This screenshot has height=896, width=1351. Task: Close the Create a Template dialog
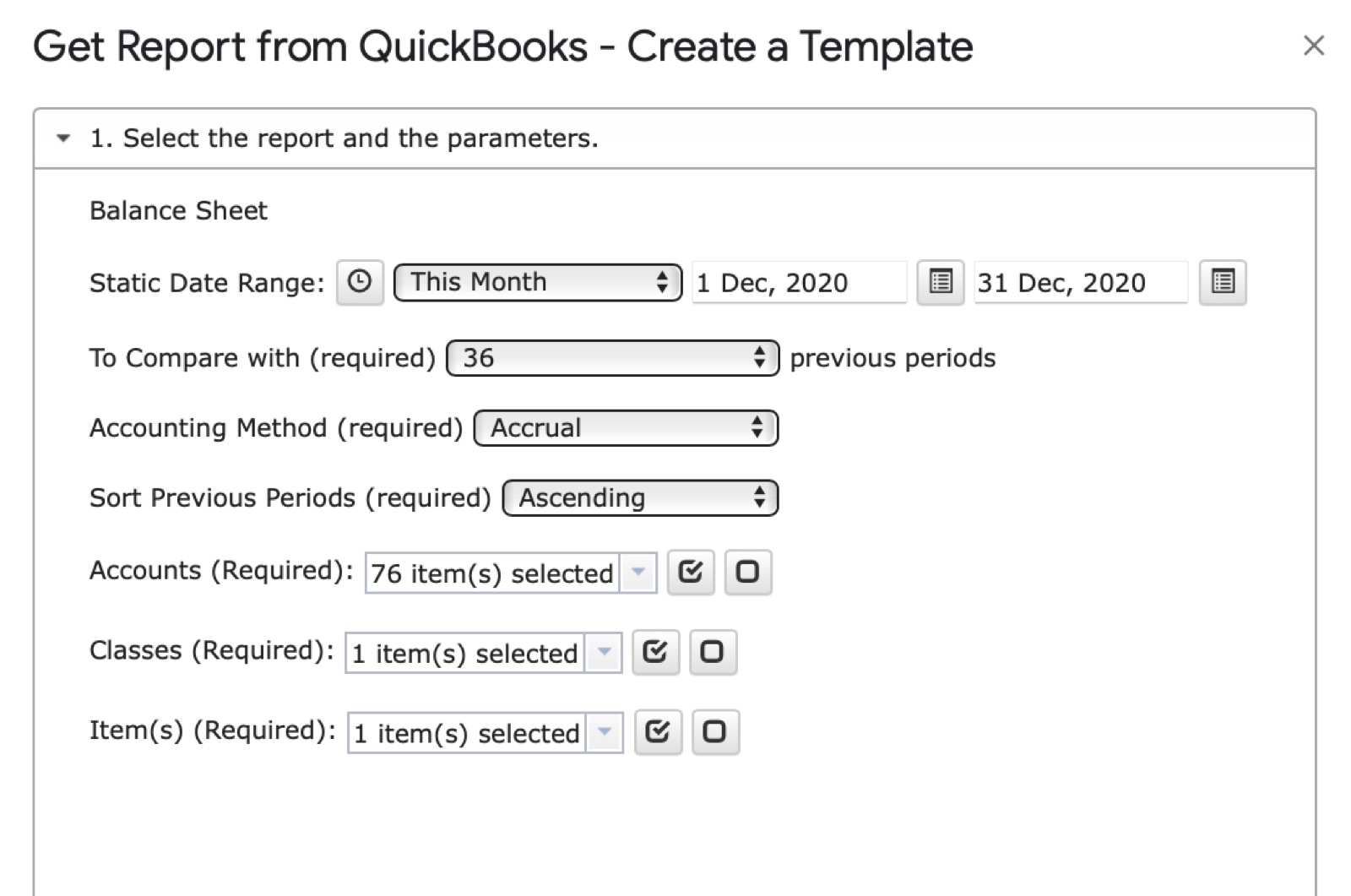(x=1314, y=46)
